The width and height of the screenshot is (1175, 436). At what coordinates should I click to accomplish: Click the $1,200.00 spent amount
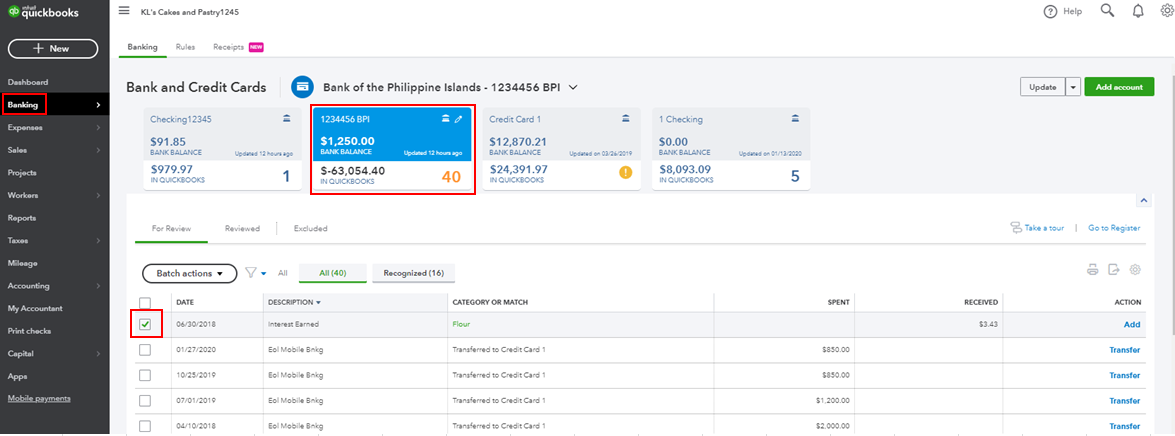coord(832,401)
